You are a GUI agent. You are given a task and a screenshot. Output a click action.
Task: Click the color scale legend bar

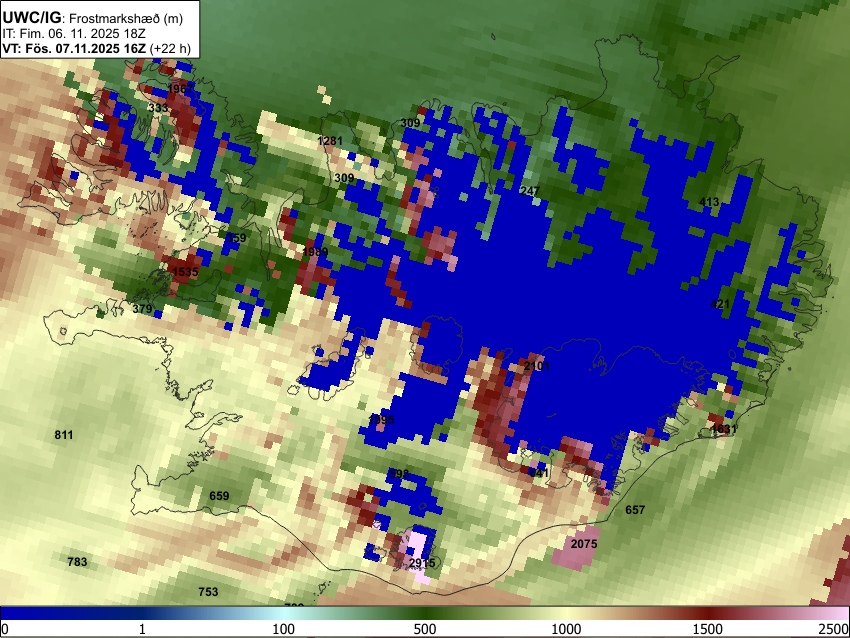tap(425, 613)
